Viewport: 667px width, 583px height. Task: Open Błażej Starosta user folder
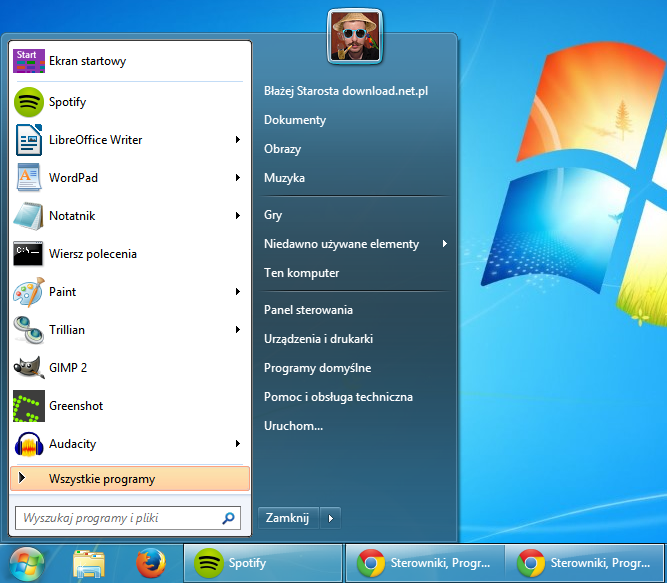[x=346, y=91]
